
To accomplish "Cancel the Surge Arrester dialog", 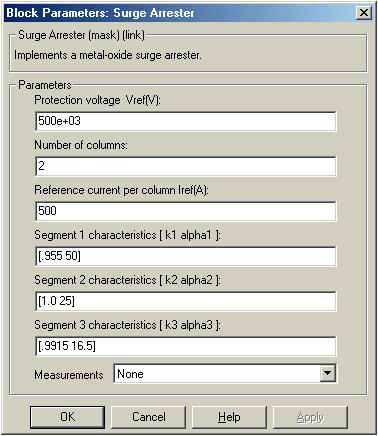I will pyautogui.click(x=148, y=417).
